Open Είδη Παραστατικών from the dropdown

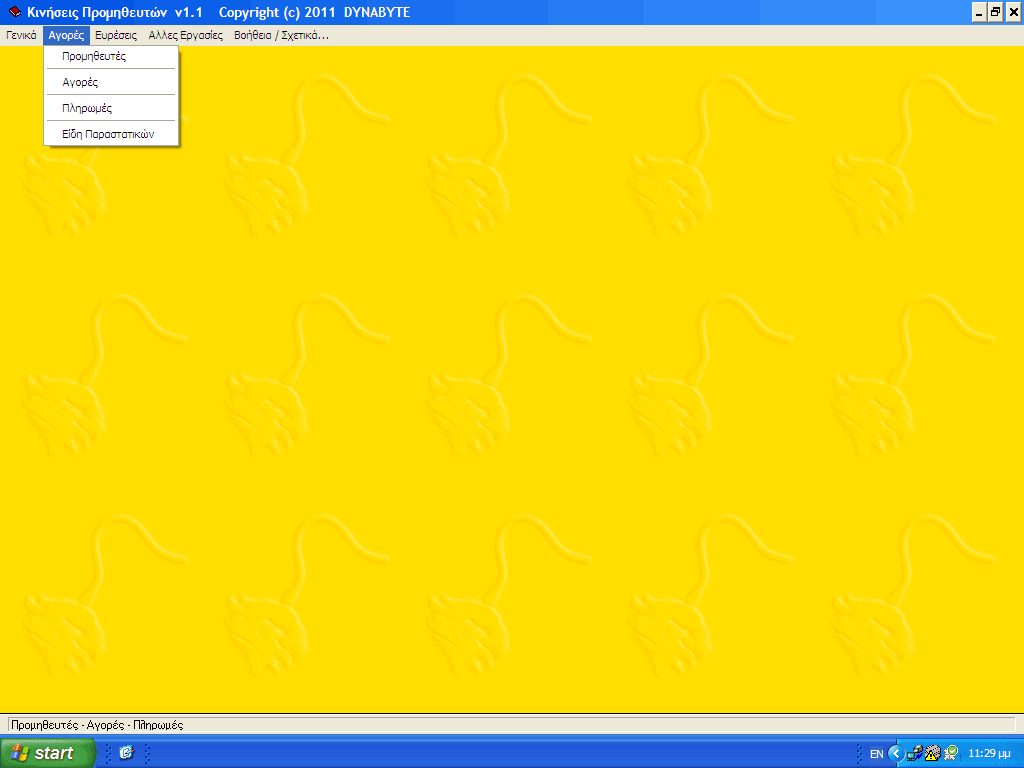(x=111, y=135)
